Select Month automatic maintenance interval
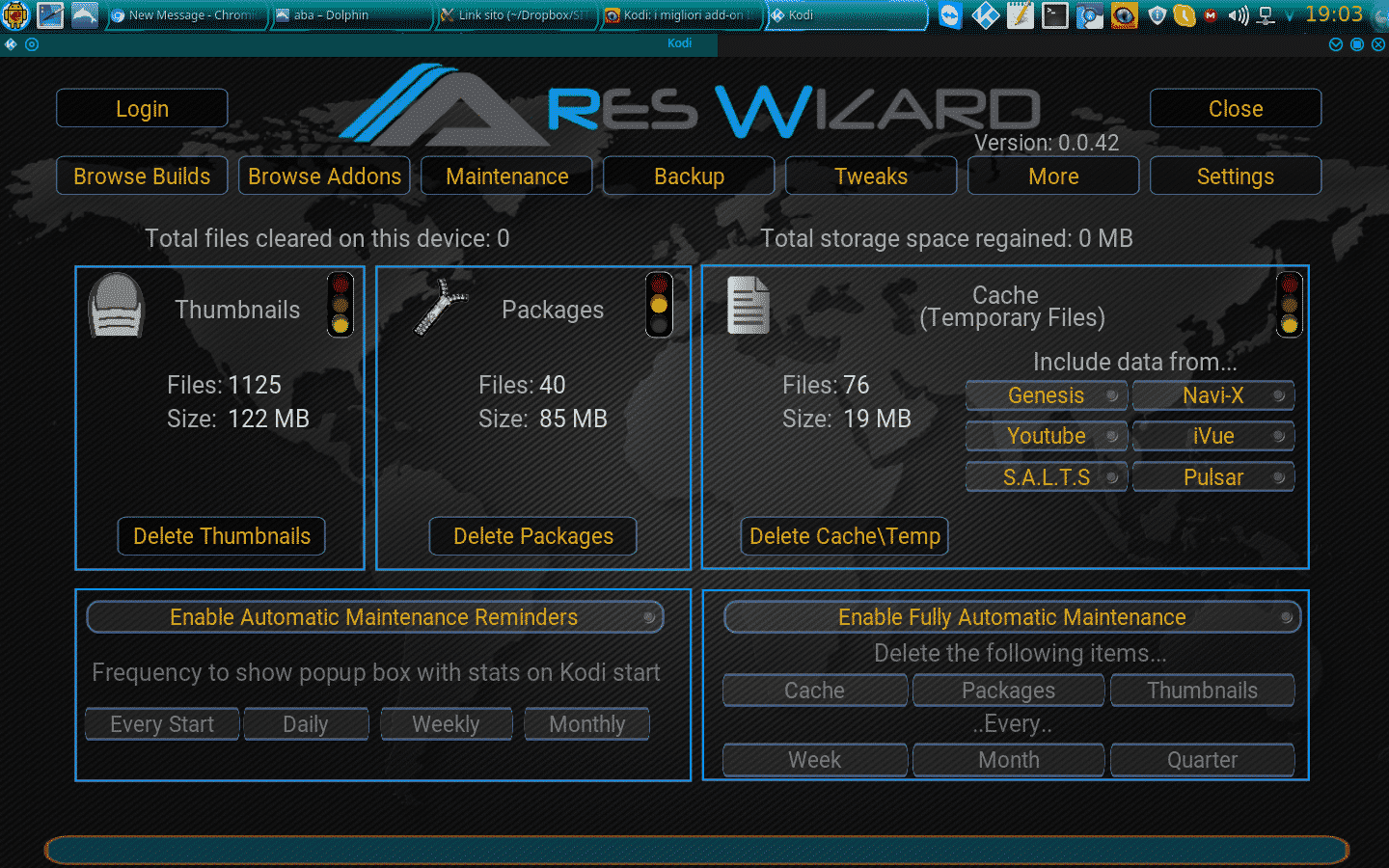Screen dimensions: 1389x868 pos(1008,760)
